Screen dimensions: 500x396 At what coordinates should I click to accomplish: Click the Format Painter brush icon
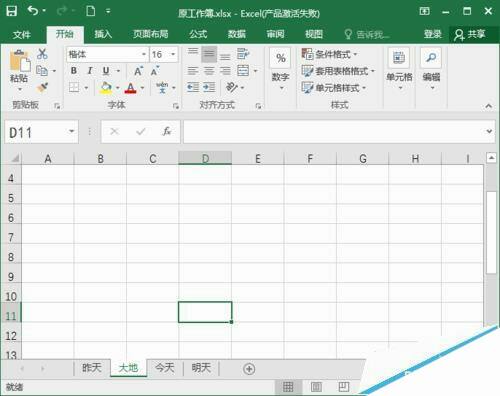click(42, 87)
